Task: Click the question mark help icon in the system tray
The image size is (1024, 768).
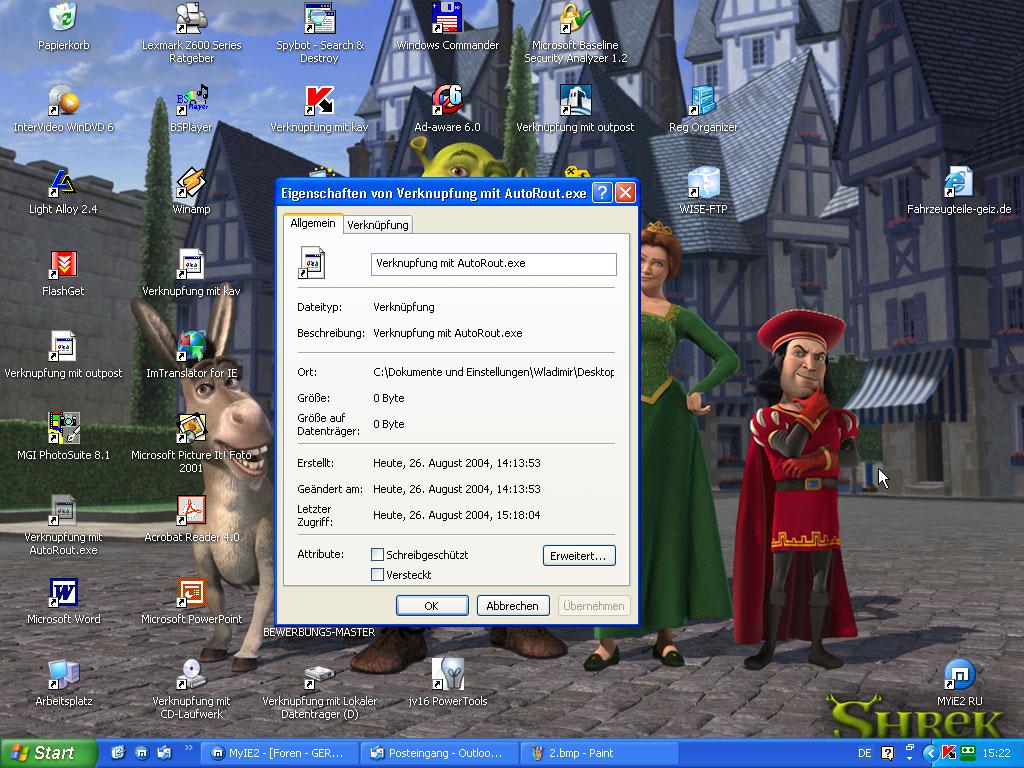Action: [888, 753]
